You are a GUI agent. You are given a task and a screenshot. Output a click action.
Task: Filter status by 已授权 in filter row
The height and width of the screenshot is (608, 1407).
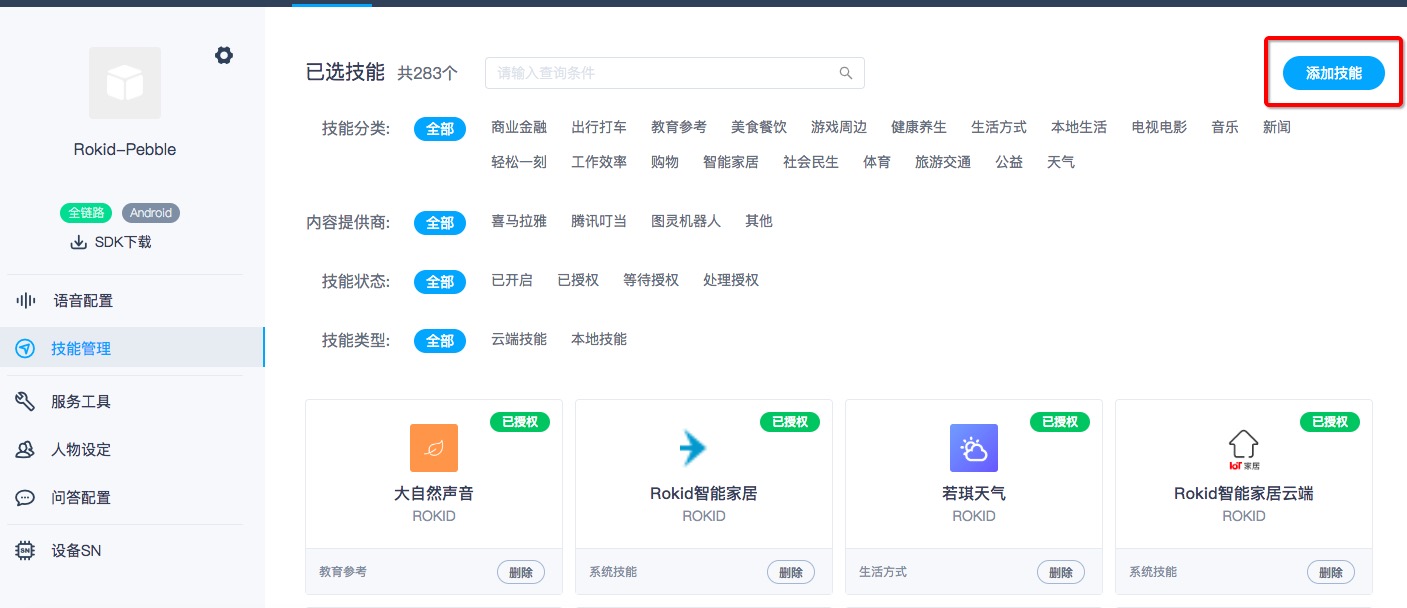point(578,280)
